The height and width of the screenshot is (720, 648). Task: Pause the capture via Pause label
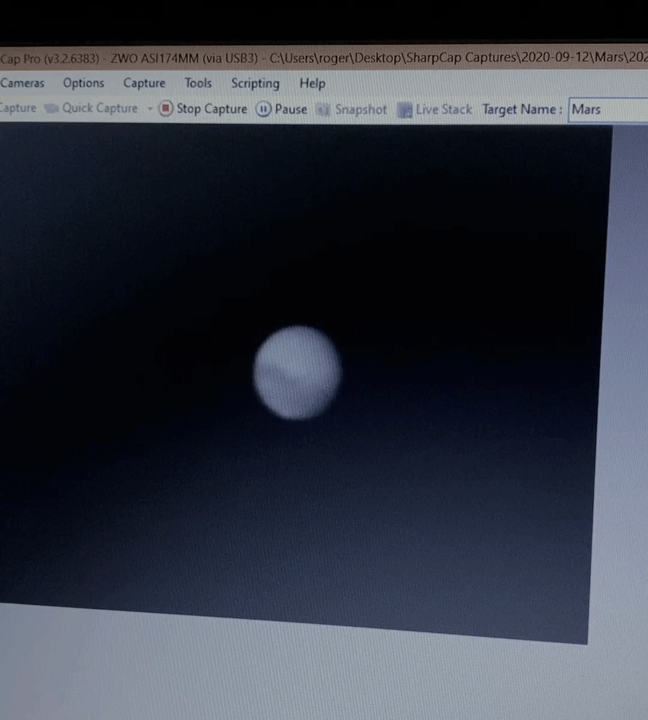coord(291,109)
